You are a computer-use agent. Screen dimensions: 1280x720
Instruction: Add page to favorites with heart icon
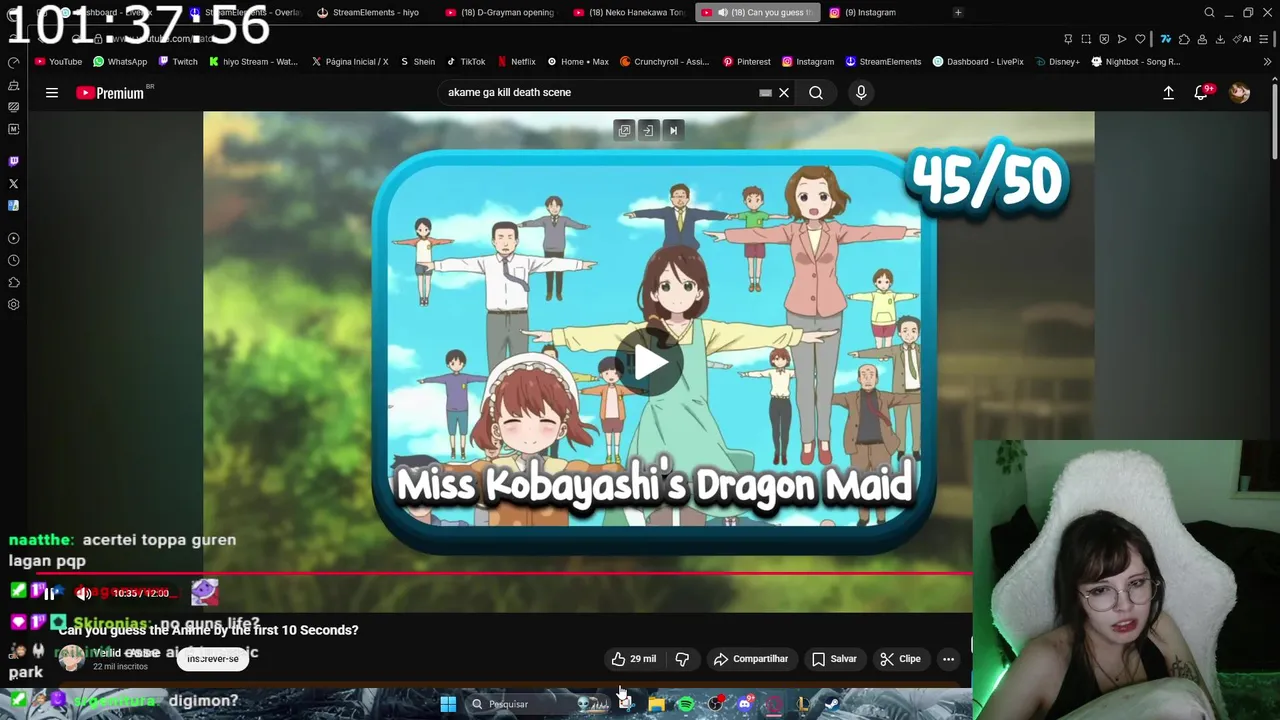pyautogui.click(x=1140, y=39)
